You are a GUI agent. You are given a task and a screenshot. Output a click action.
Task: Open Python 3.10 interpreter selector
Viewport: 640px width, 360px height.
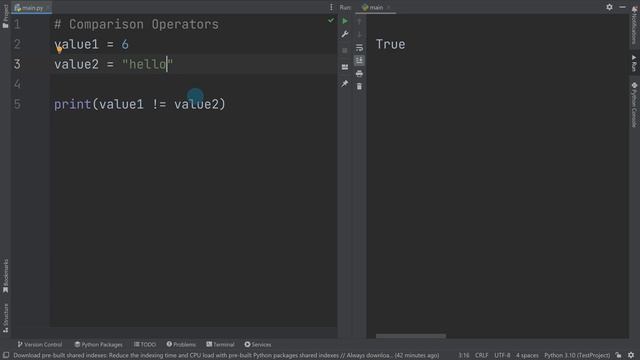tap(577, 356)
